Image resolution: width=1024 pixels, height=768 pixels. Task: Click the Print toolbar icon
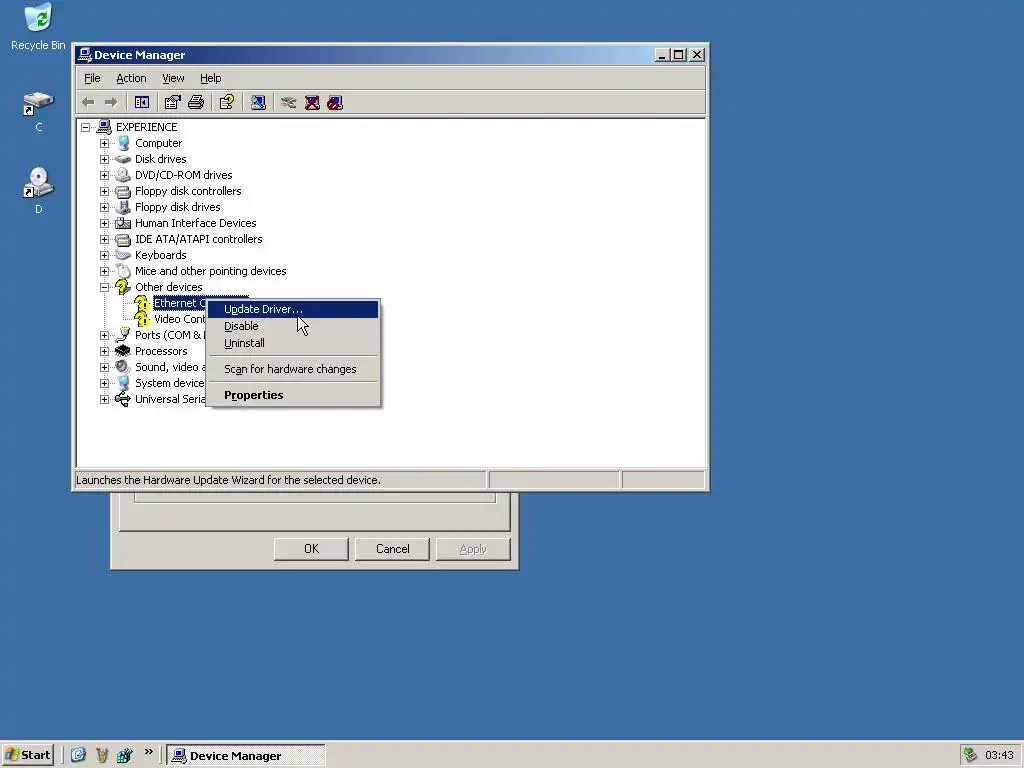click(196, 103)
